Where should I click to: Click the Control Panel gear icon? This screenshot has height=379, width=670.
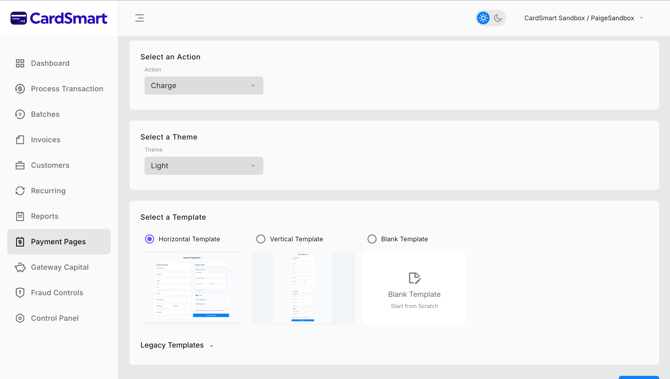(x=20, y=318)
